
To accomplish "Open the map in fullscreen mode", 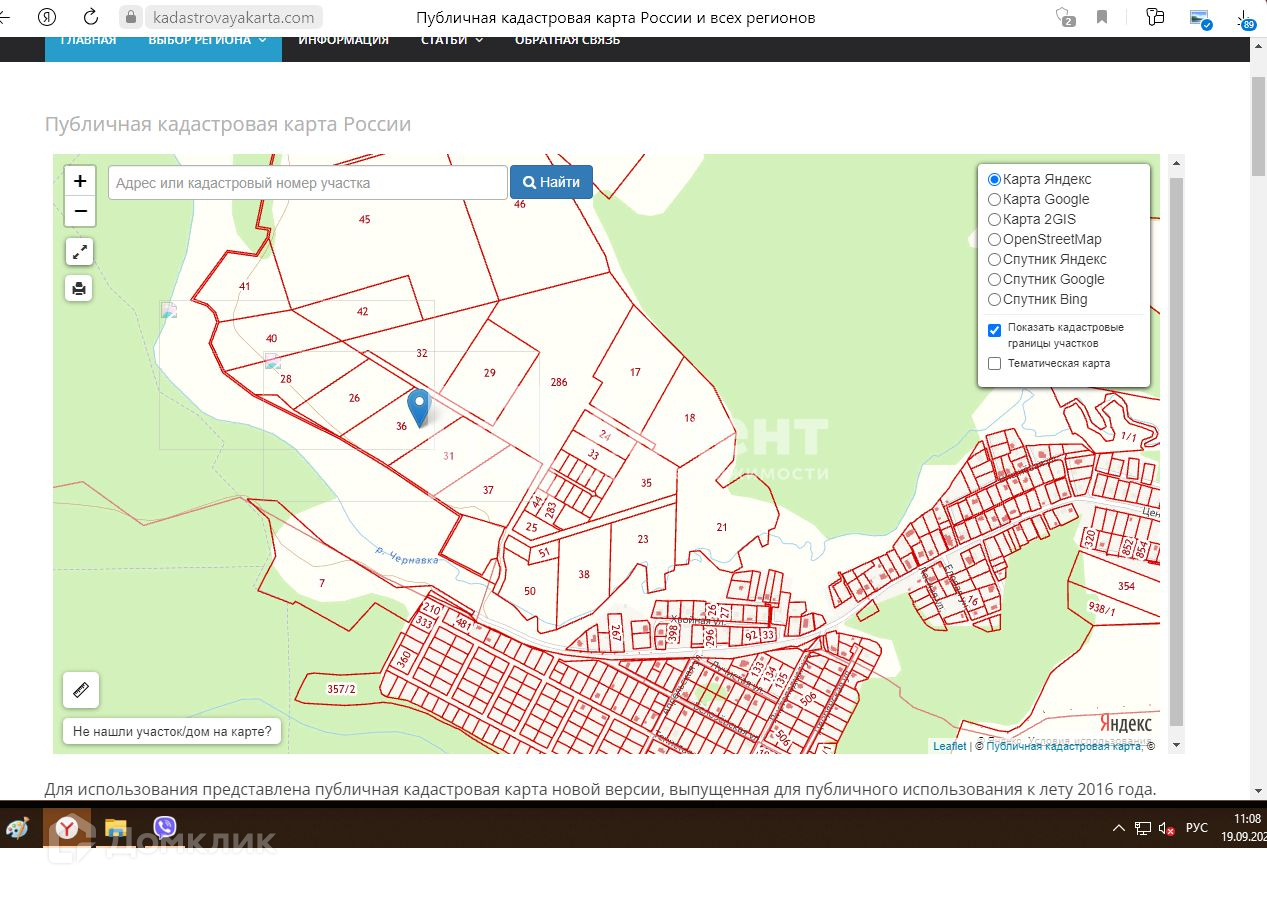I will (80, 251).
